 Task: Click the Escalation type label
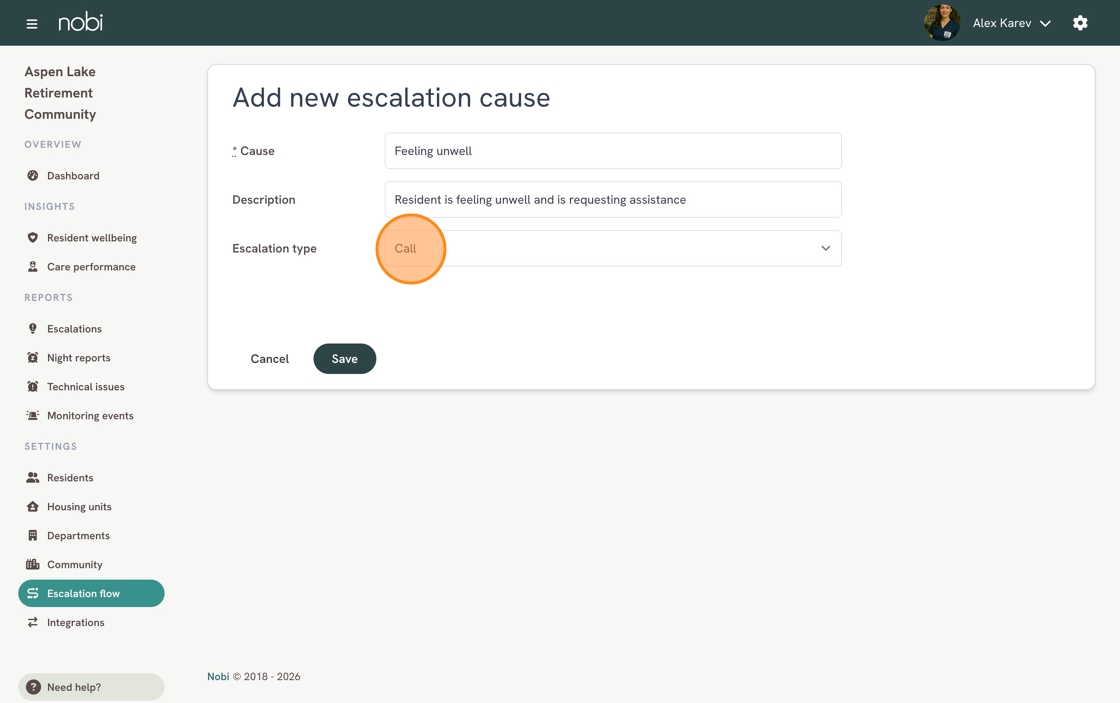274,248
